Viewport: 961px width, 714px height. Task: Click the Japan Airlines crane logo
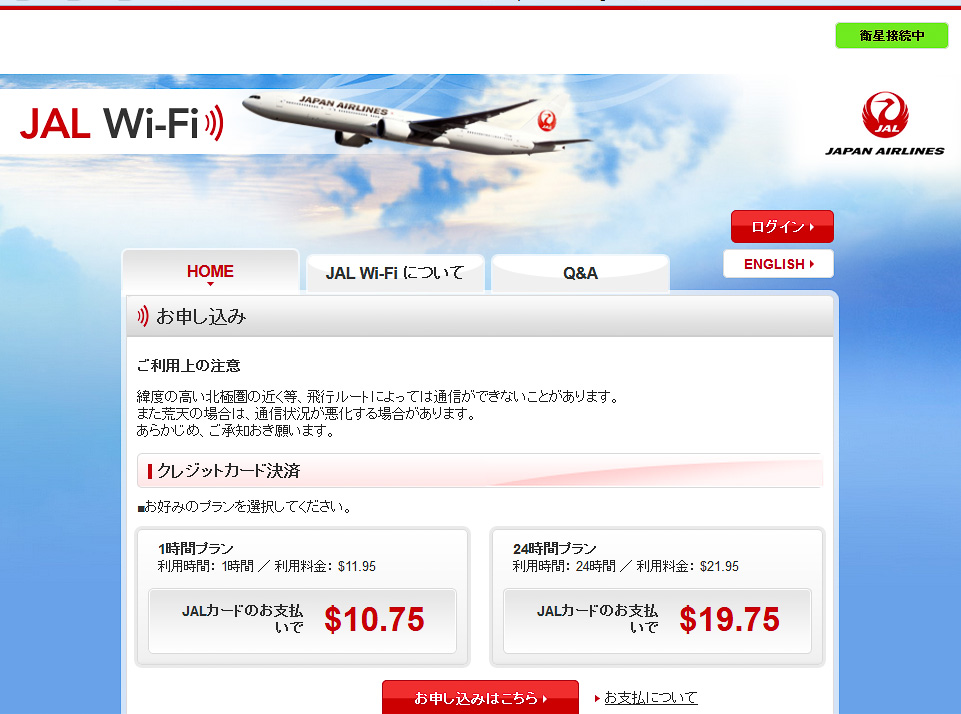pyautogui.click(x=885, y=115)
